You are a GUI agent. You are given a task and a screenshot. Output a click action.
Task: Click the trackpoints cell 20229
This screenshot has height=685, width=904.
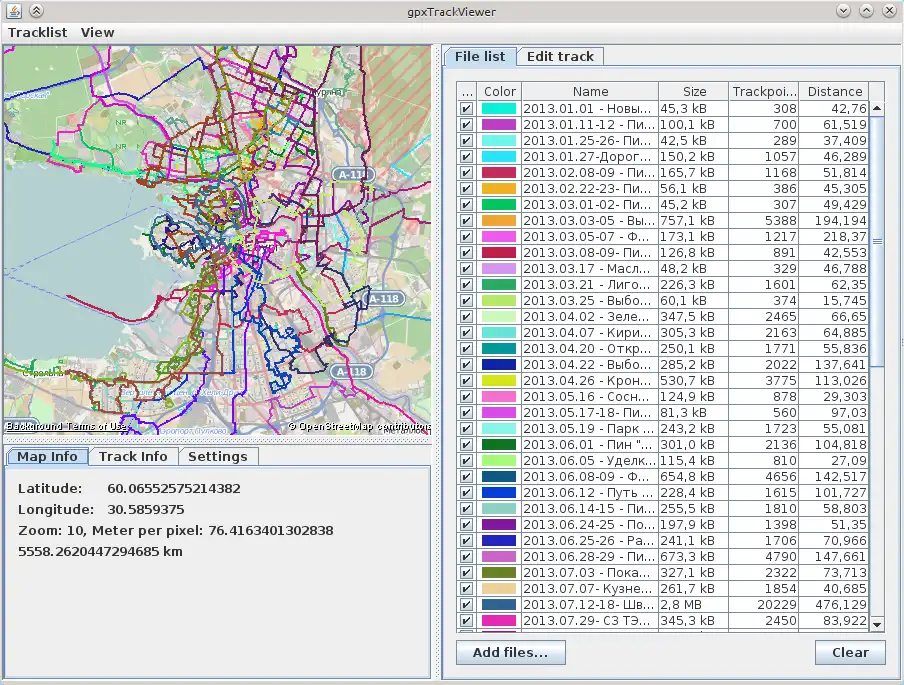click(764, 604)
